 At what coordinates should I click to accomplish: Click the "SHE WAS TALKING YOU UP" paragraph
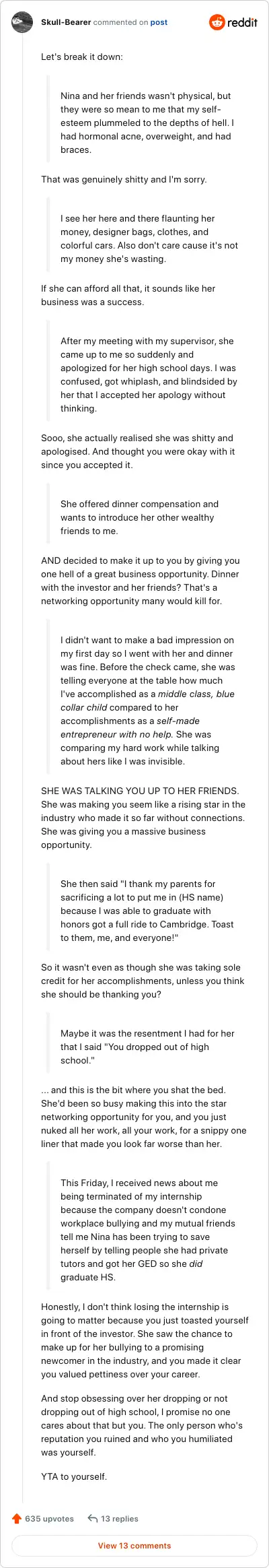click(143, 818)
